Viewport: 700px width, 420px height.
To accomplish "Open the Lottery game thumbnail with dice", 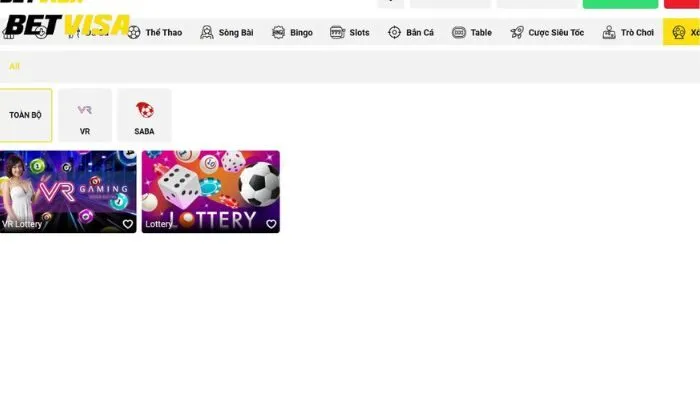I will 211,188.
